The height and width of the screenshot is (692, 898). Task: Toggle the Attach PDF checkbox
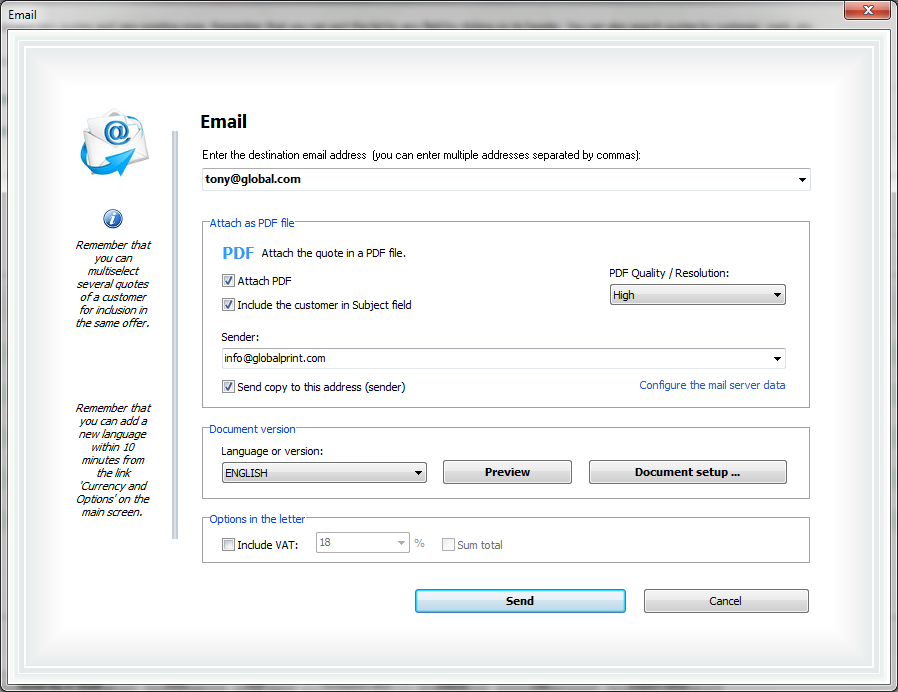228,281
